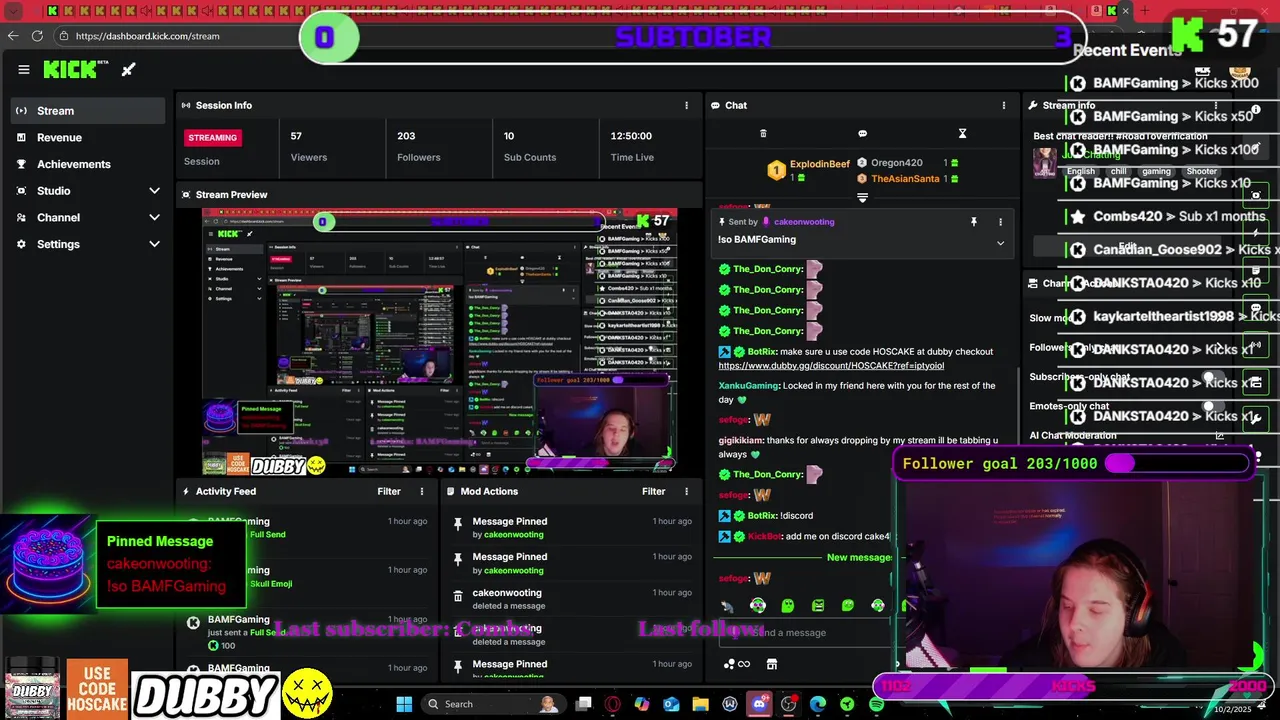1280x720 pixels.
Task: Click the browser address bar URL
Action: 147,36
